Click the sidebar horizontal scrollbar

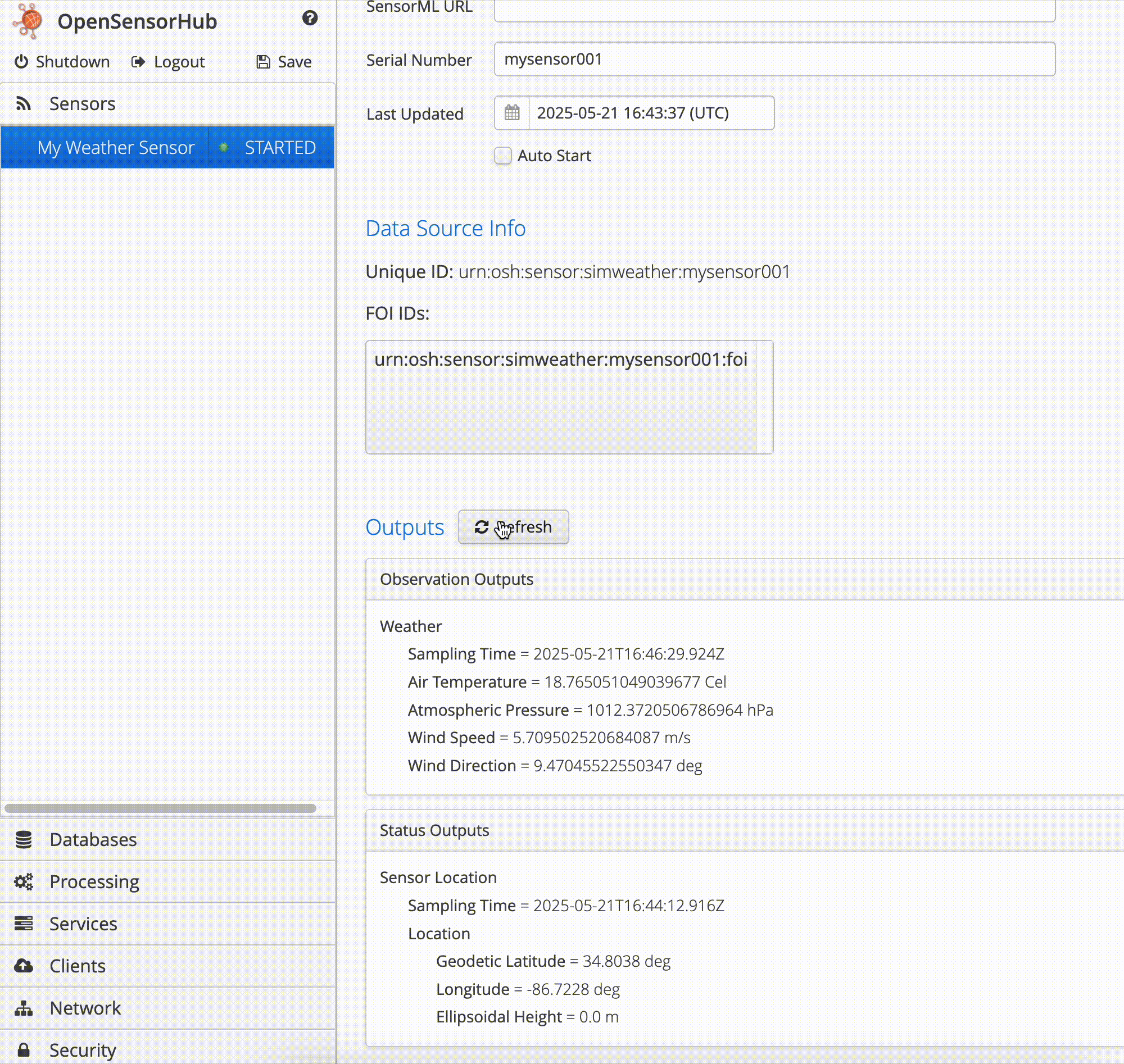point(160,808)
